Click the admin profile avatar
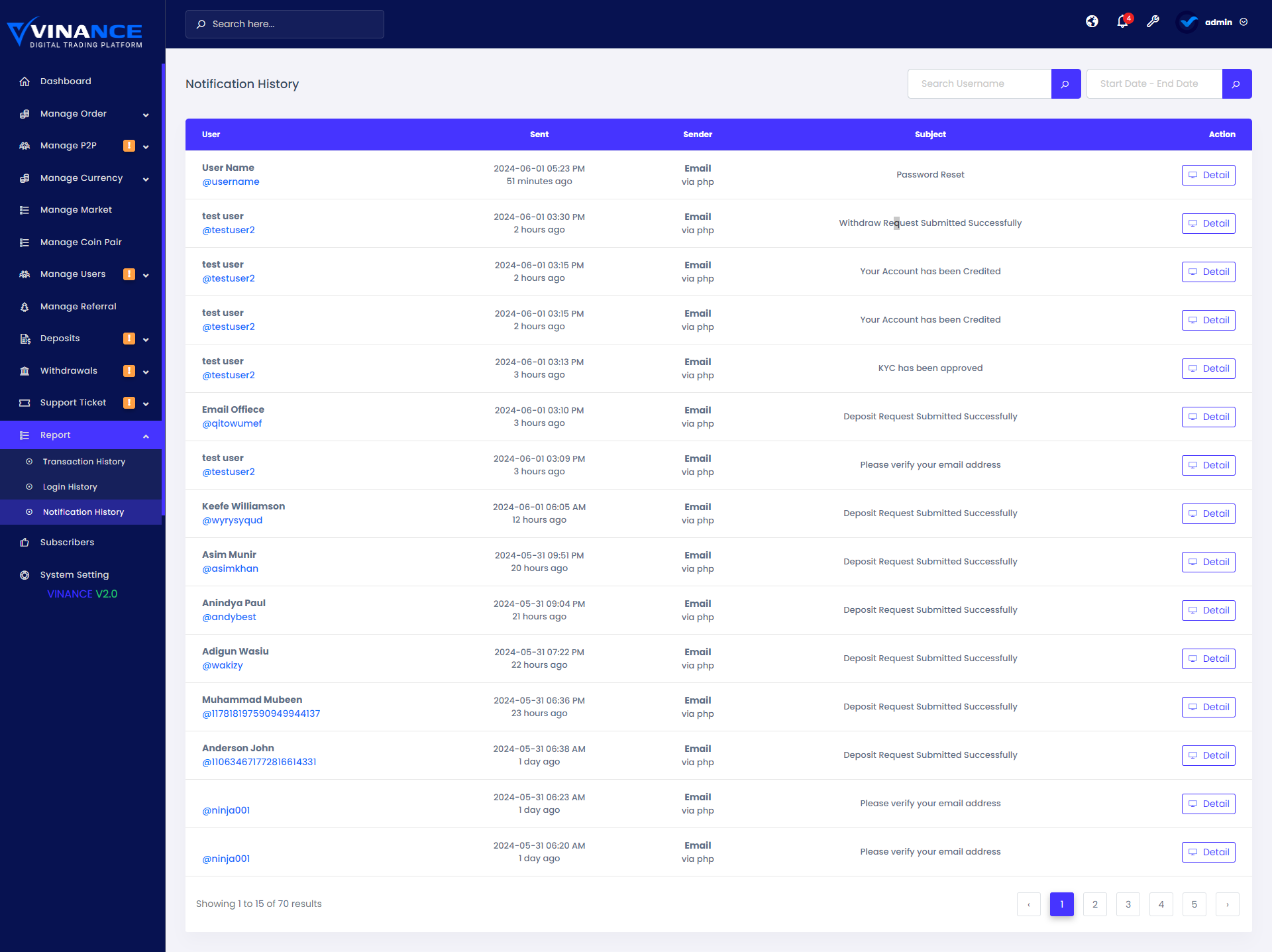The width and height of the screenshot is (1272, 952). (1188, 22)
